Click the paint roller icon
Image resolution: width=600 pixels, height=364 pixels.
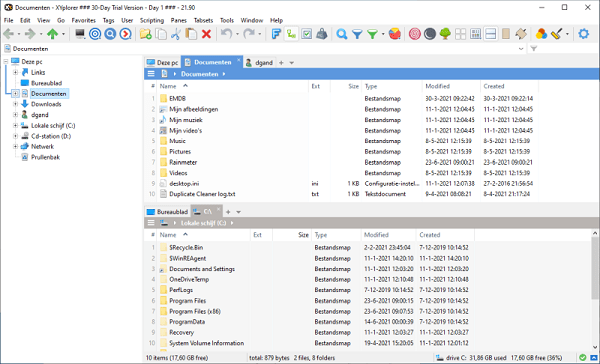pyautogui.click(x=556, y=34)
